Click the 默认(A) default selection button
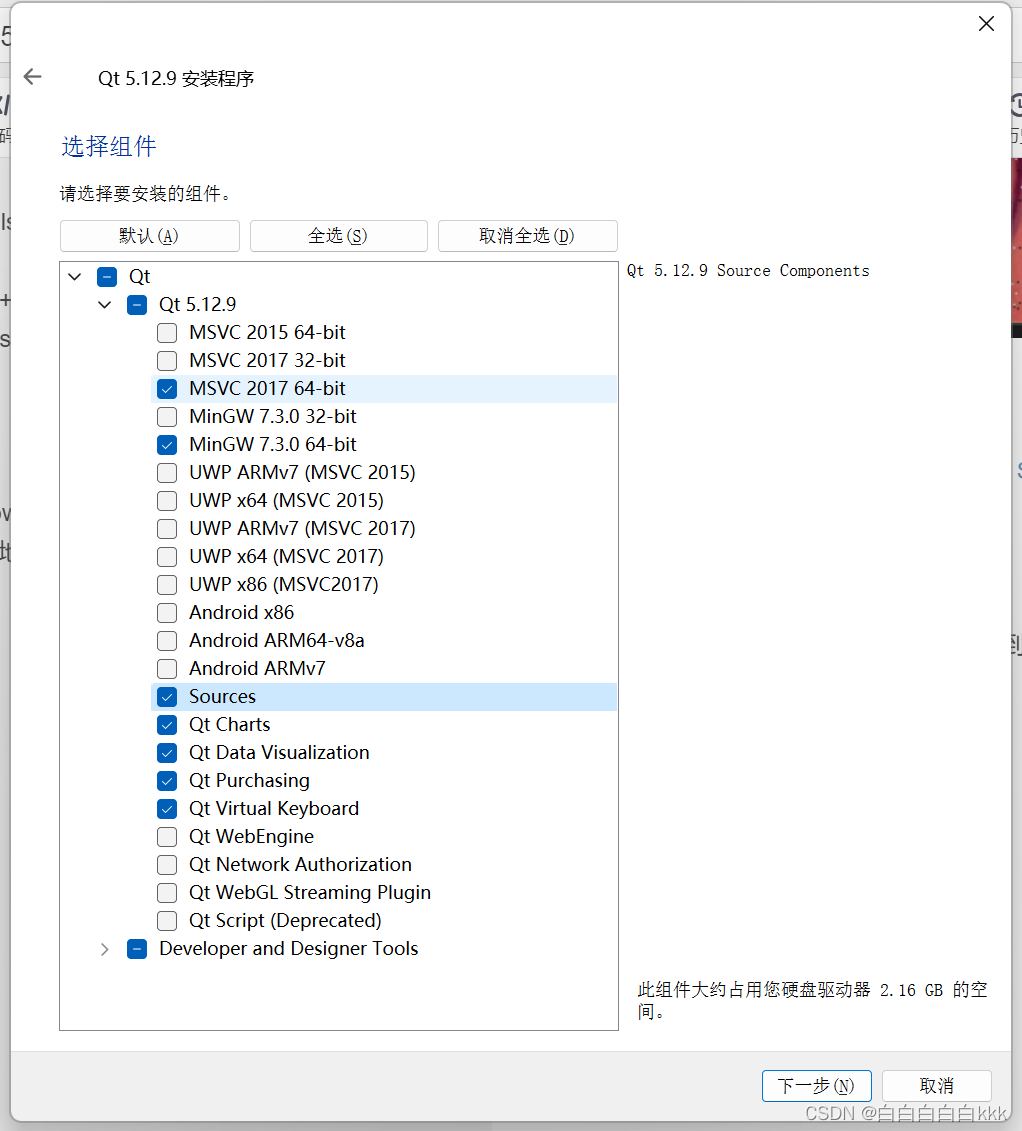 [x=149, y=236]
